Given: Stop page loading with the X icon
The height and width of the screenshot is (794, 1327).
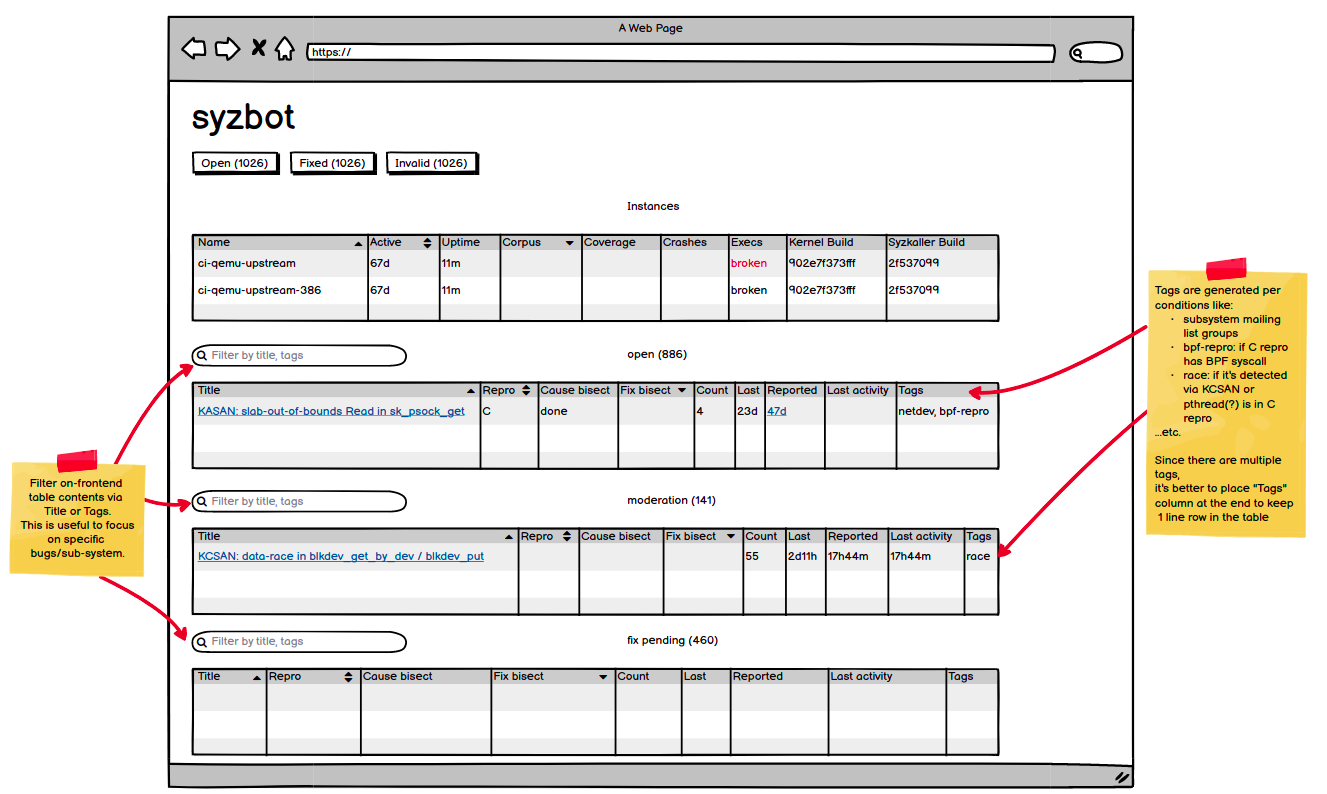Looking at the screenshot, I should [259, 48].
